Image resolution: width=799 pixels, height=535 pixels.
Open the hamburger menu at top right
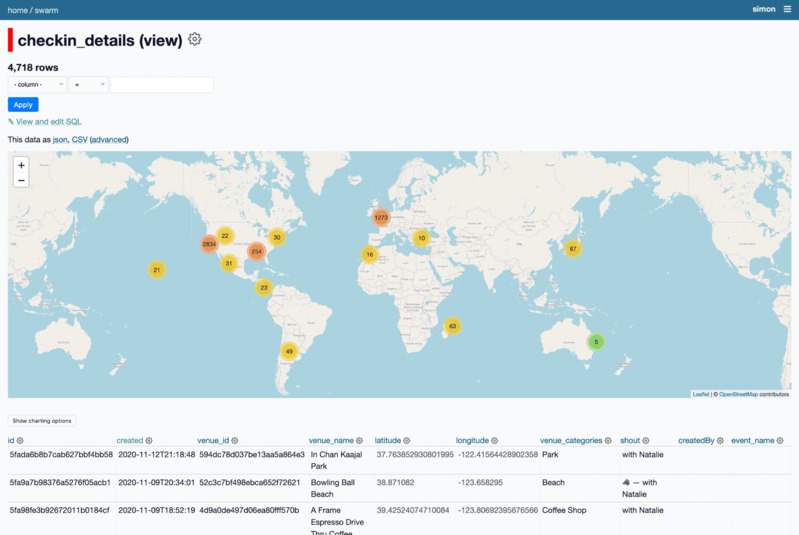click(787, 8)
